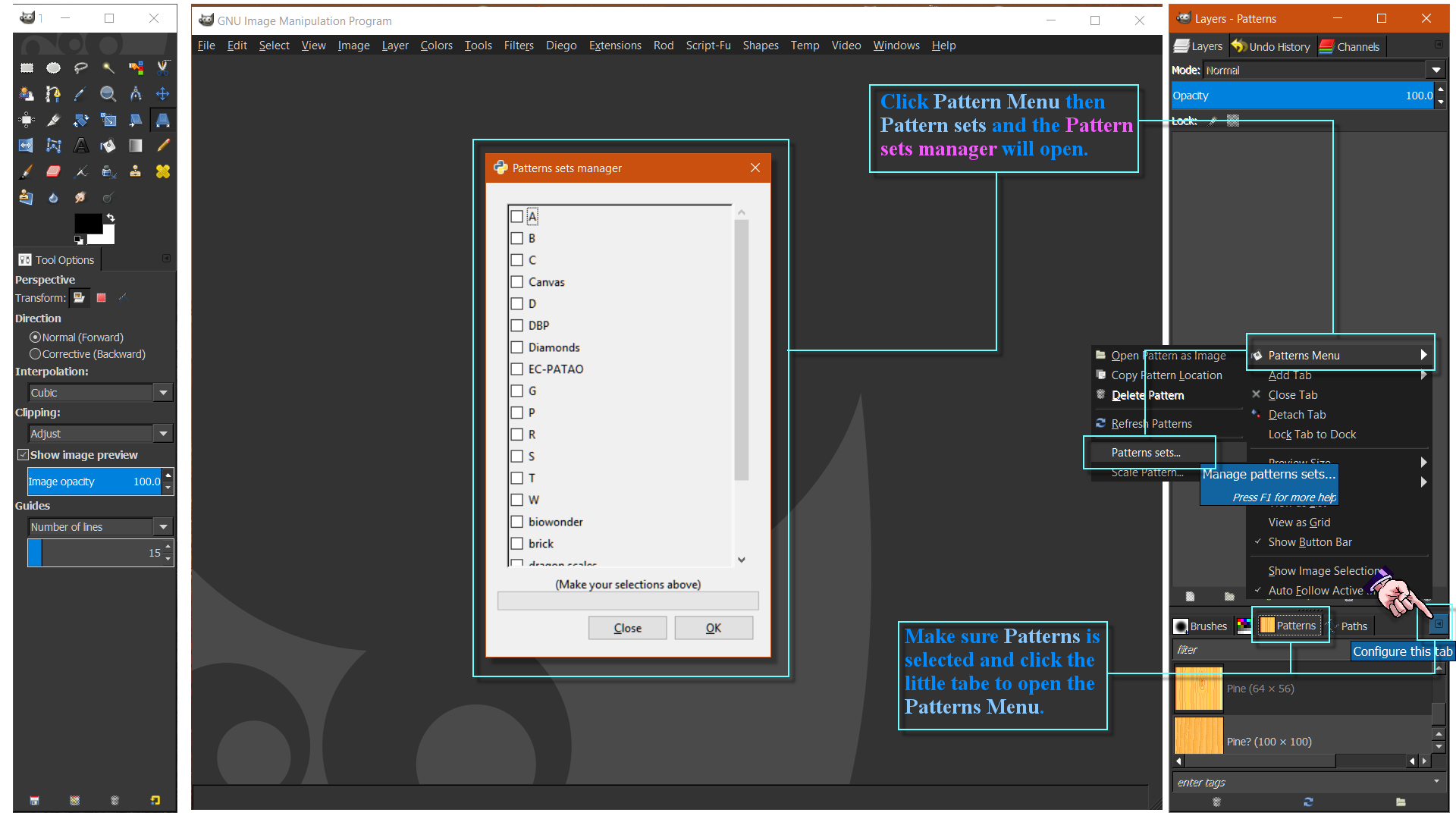Switch to the Undo History tab

[x=1272, y=46]
